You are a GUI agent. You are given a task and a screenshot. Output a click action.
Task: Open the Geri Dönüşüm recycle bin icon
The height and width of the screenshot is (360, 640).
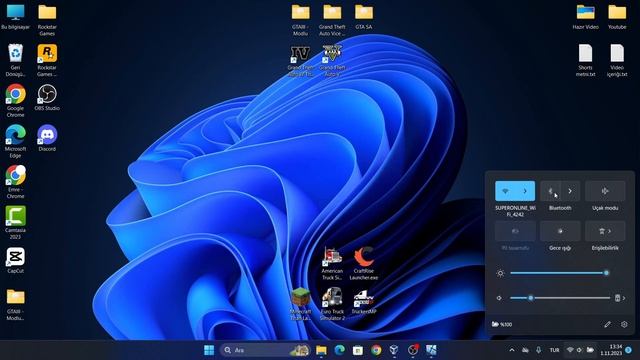pos(16,60)
